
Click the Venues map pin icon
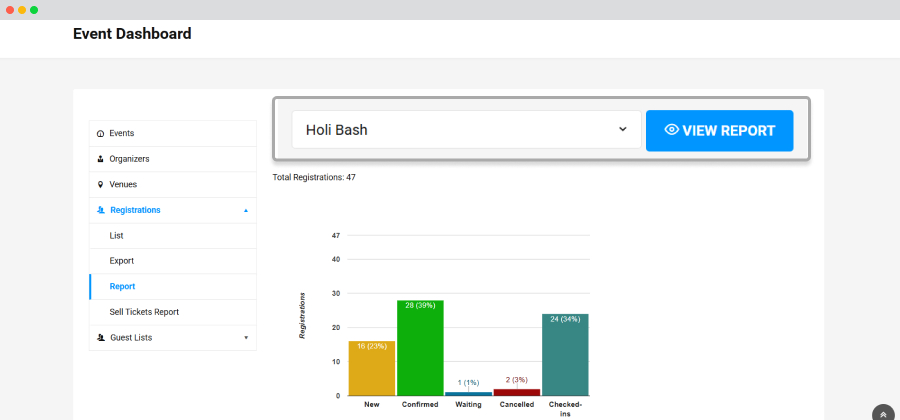click(100, 185)
